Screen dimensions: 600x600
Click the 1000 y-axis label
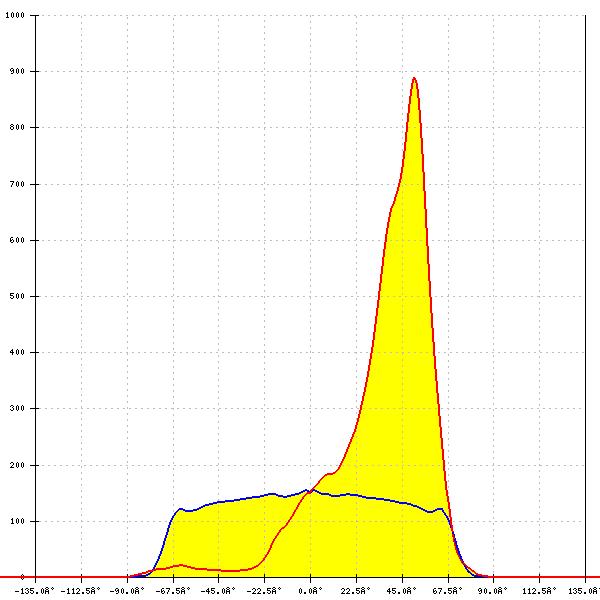[15, 15]
